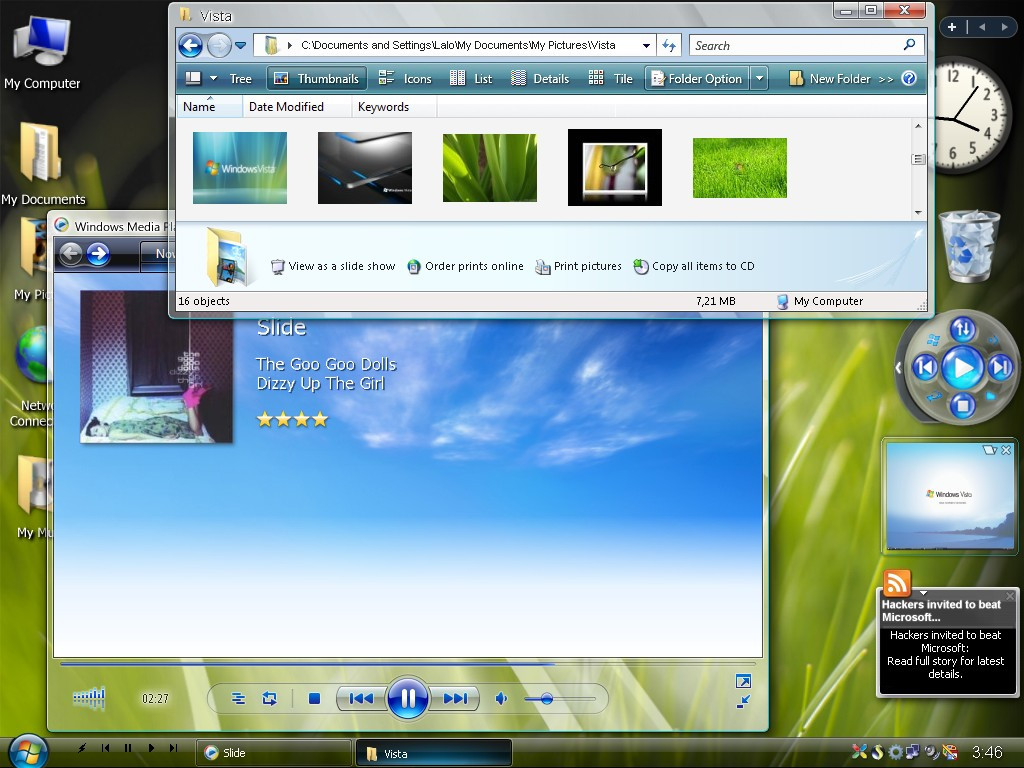Select the grass field thumbnail
Viewport: 1024px width, 768px height.
point(740,168)
